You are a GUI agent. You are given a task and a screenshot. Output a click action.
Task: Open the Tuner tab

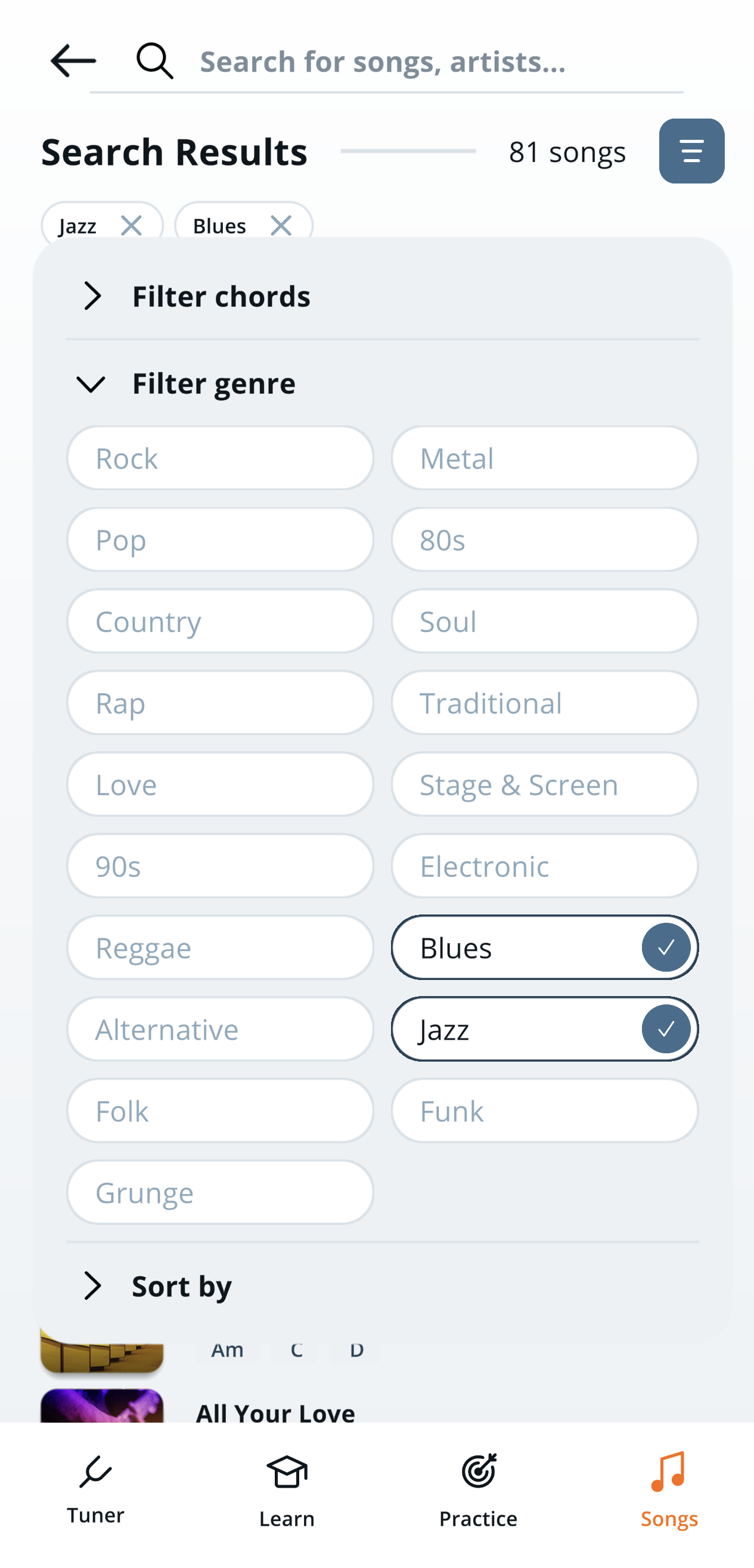pyautogui.click(x=95, y=1489)
